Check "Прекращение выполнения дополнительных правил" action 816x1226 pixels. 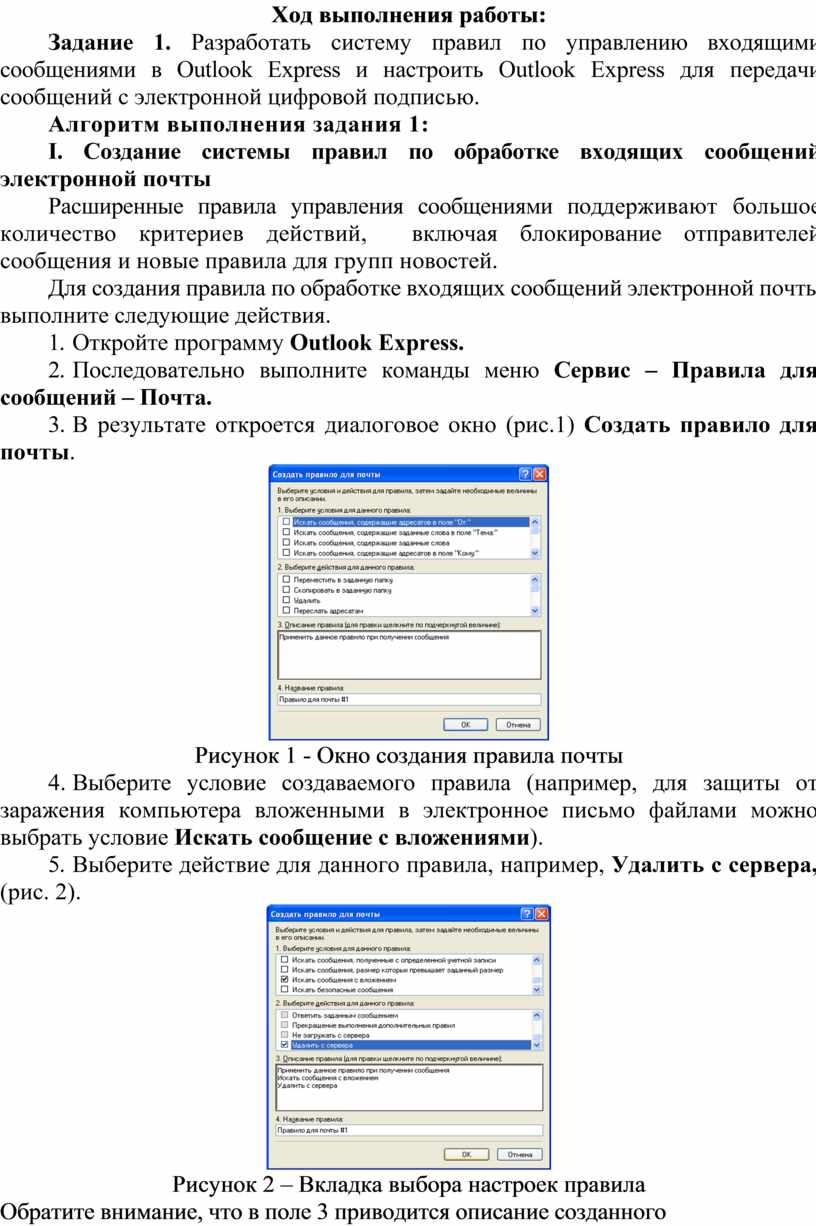[x=285, y=1025]
